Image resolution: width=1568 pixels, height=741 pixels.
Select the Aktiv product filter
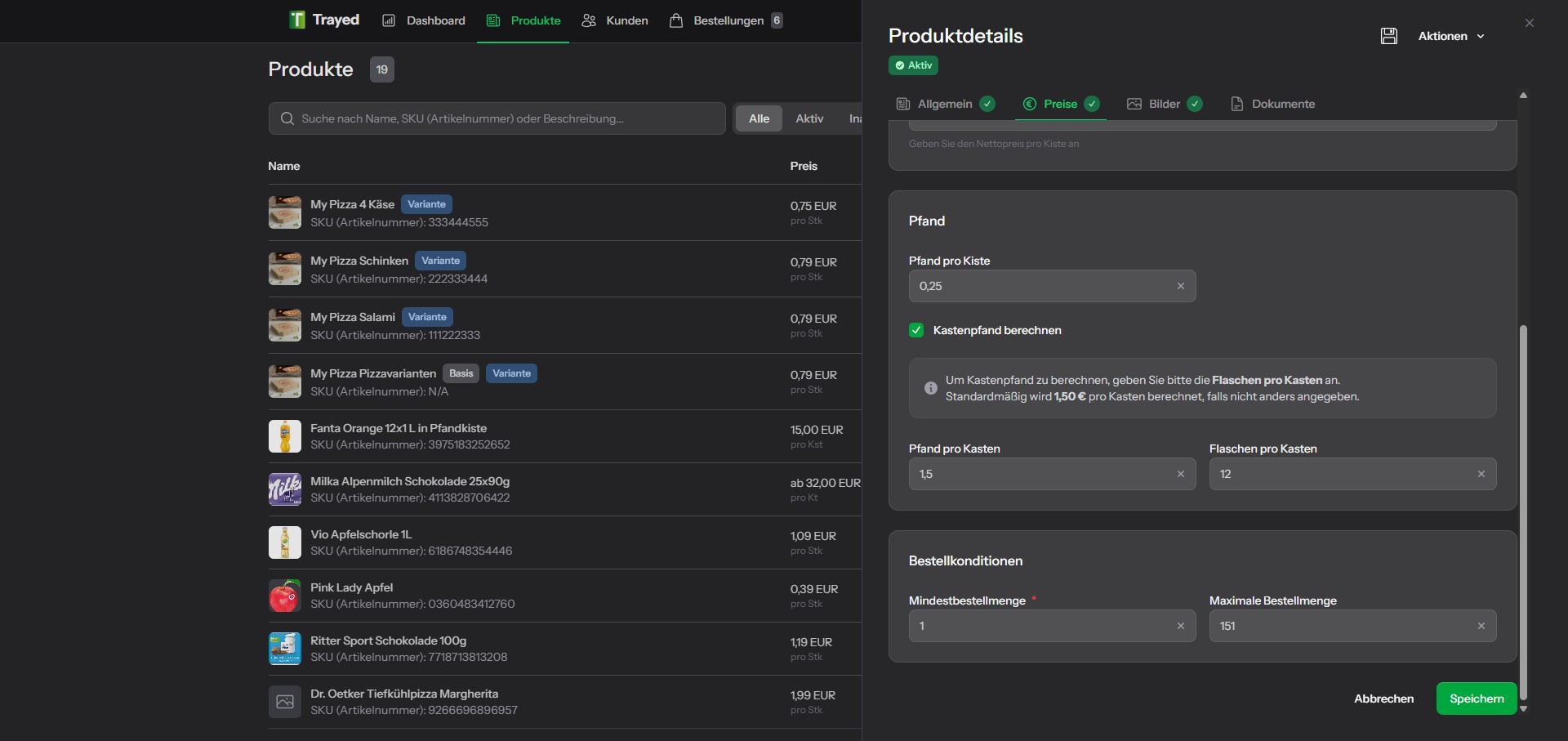click(809, 118)
